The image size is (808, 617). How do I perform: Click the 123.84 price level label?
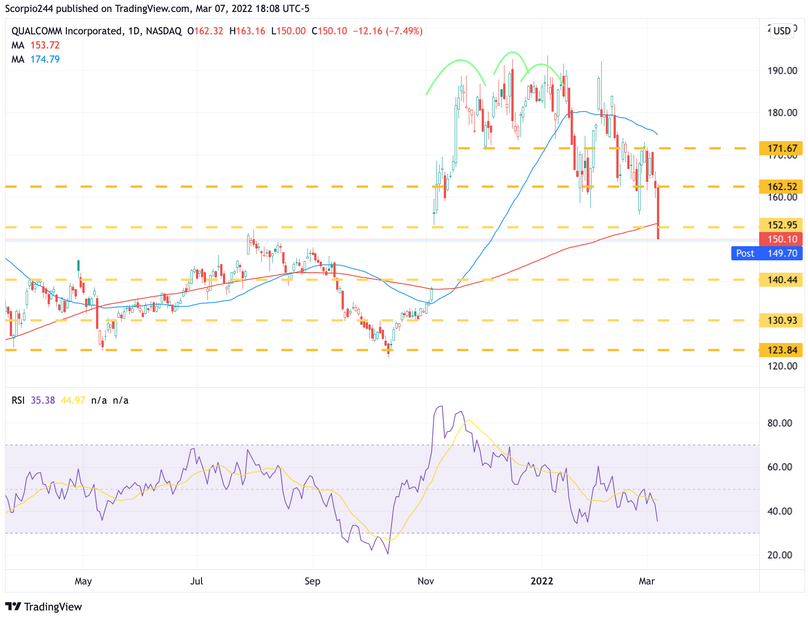(782, 350)
